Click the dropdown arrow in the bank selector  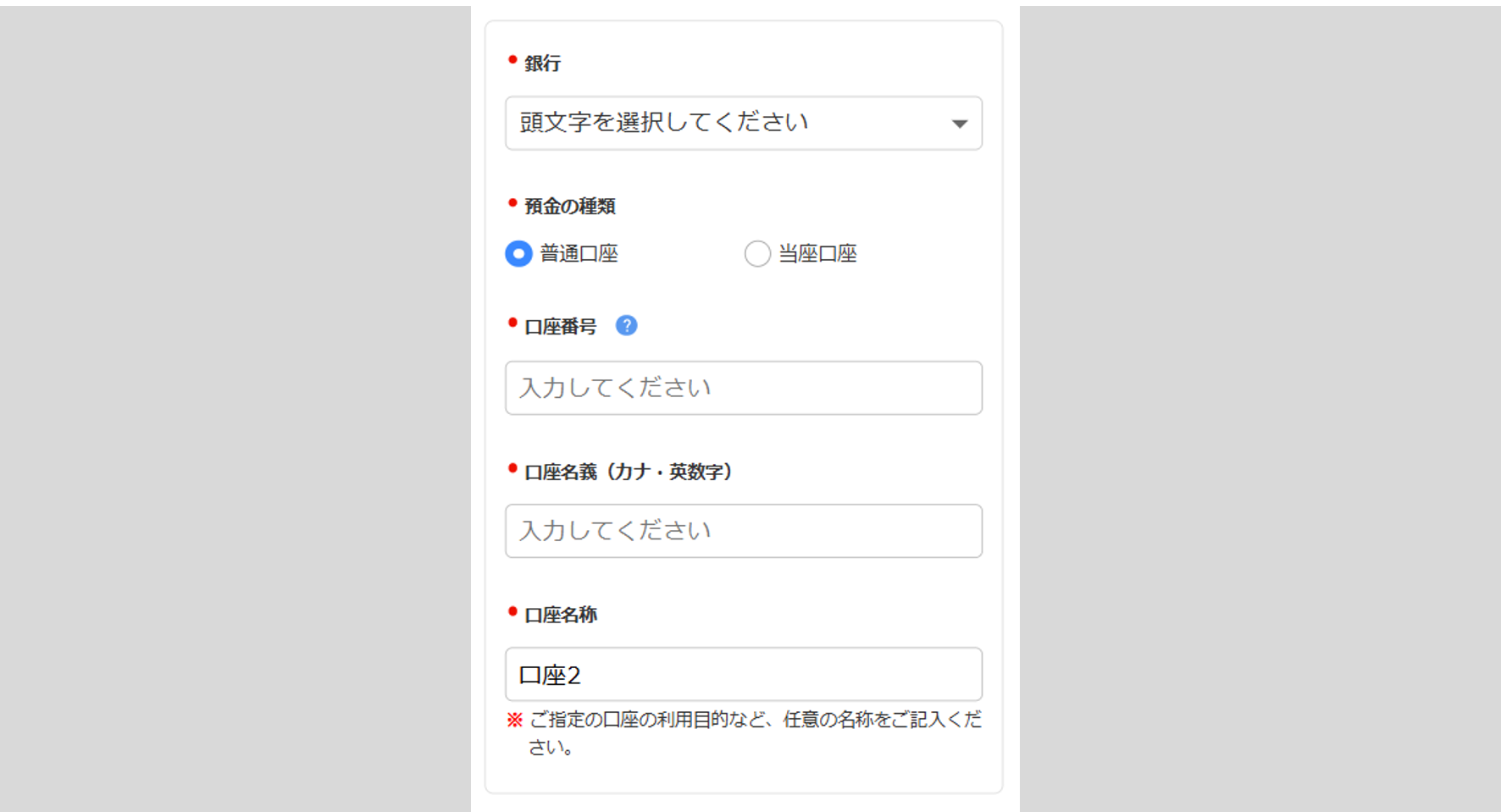[959, 124]
